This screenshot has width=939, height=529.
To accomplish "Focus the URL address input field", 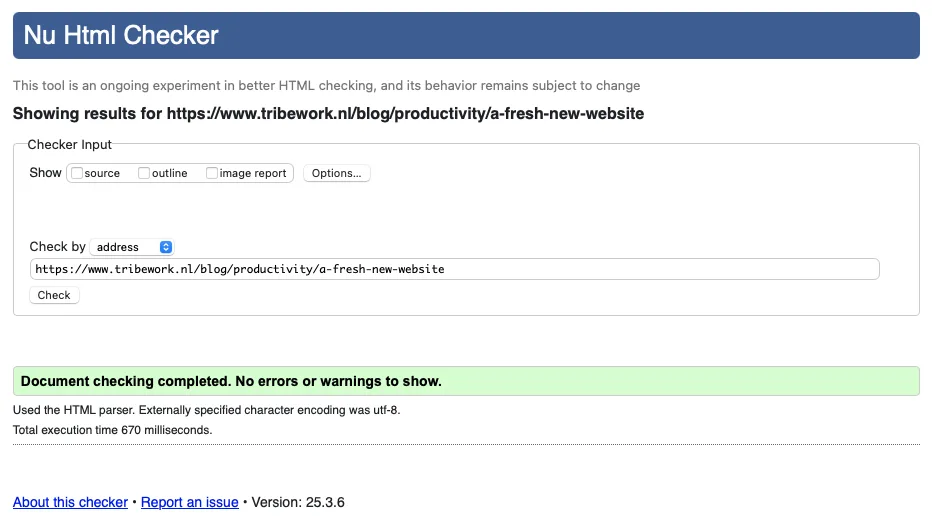I will click(455, 269).
